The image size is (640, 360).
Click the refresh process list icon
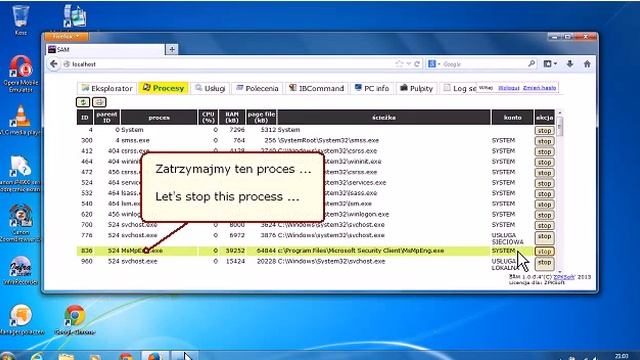(x=83, y=102)
